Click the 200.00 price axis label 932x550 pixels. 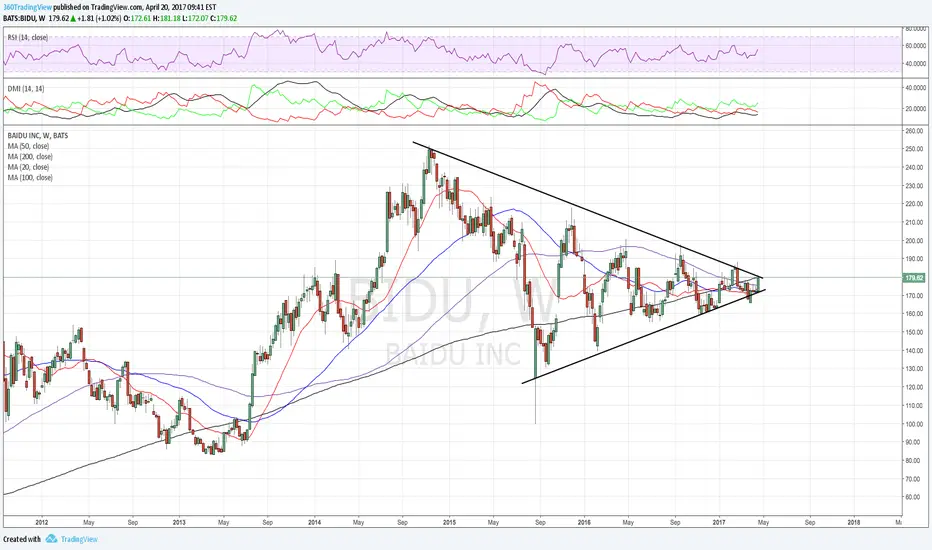coord(914,241)
